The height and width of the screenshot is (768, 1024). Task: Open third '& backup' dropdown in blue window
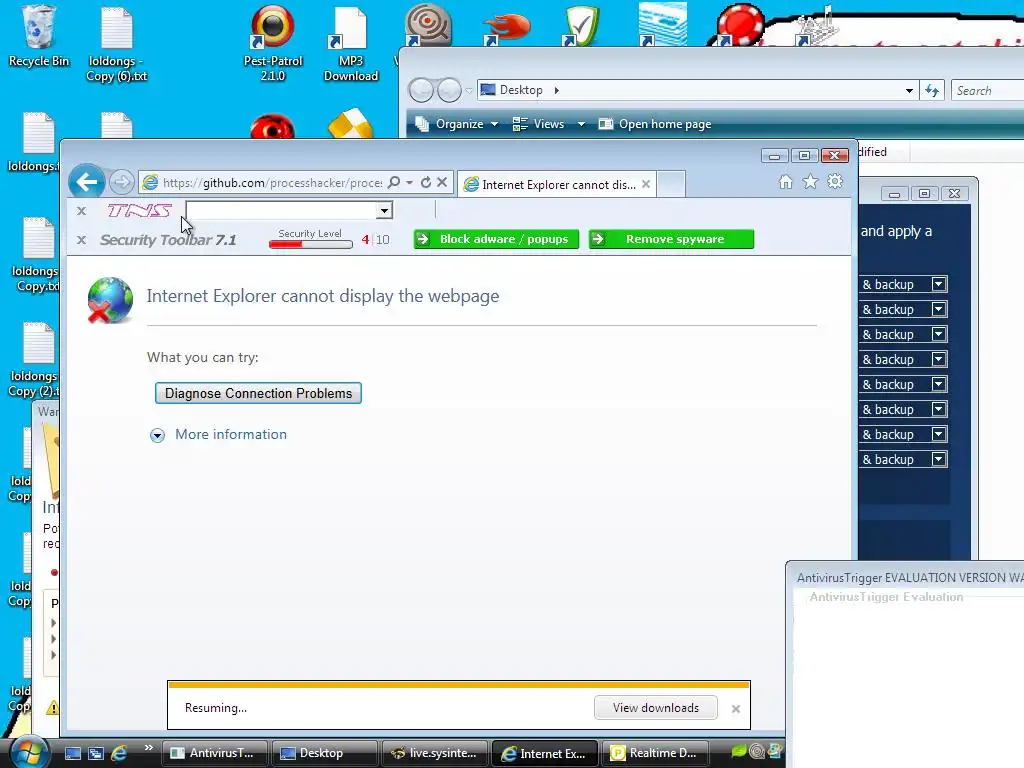tap(939, 334)
